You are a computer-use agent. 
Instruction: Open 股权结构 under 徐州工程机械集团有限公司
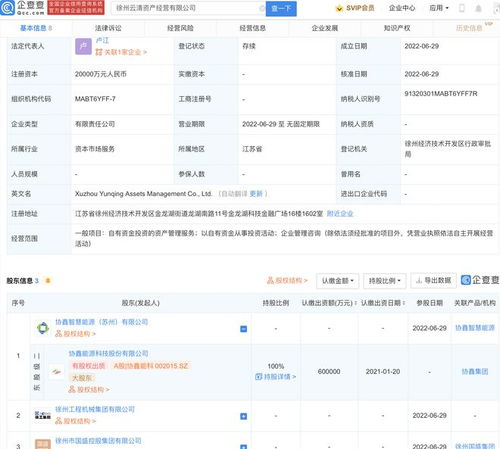tap(75, 421)
